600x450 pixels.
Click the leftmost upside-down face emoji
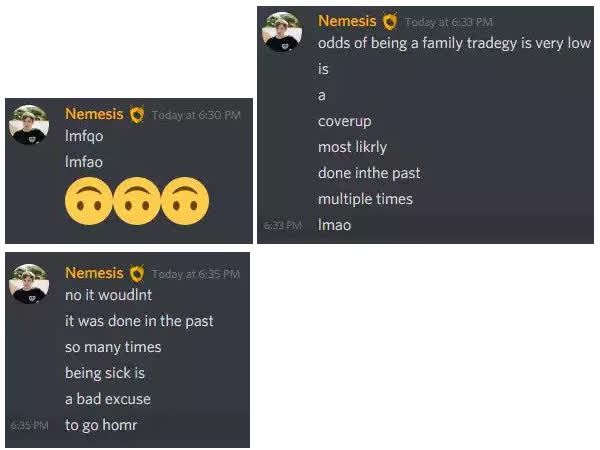88,201
